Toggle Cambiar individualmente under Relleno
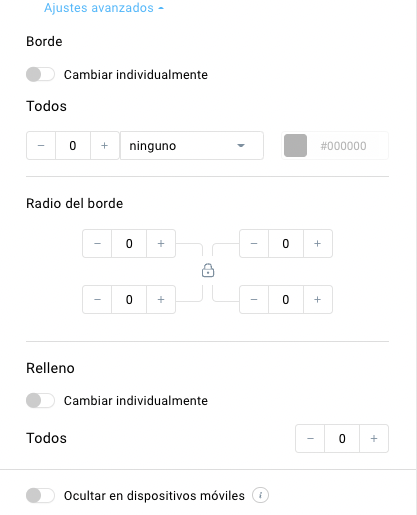The image size is (417, 515). 40,400
